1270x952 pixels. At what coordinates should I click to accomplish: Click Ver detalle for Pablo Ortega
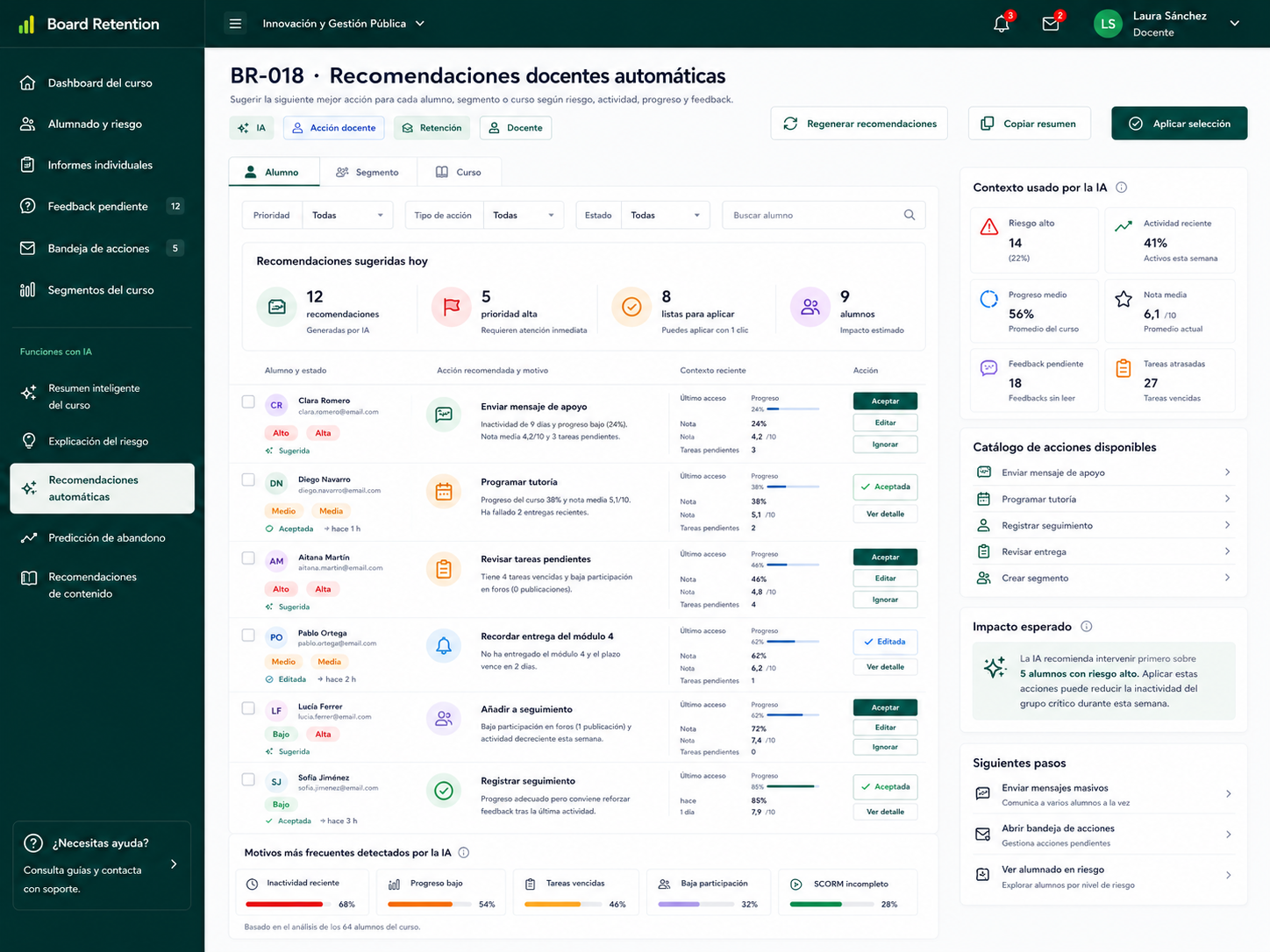click(885, 667)
